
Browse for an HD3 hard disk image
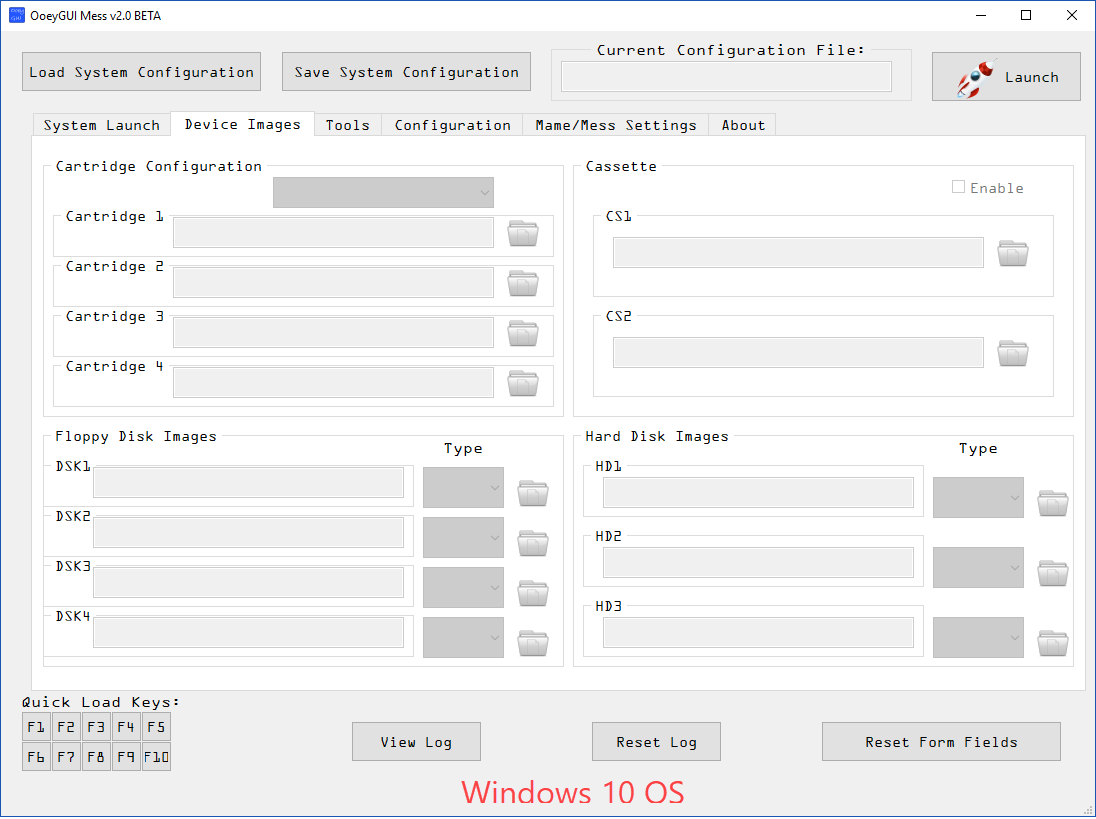[1053, 643]
